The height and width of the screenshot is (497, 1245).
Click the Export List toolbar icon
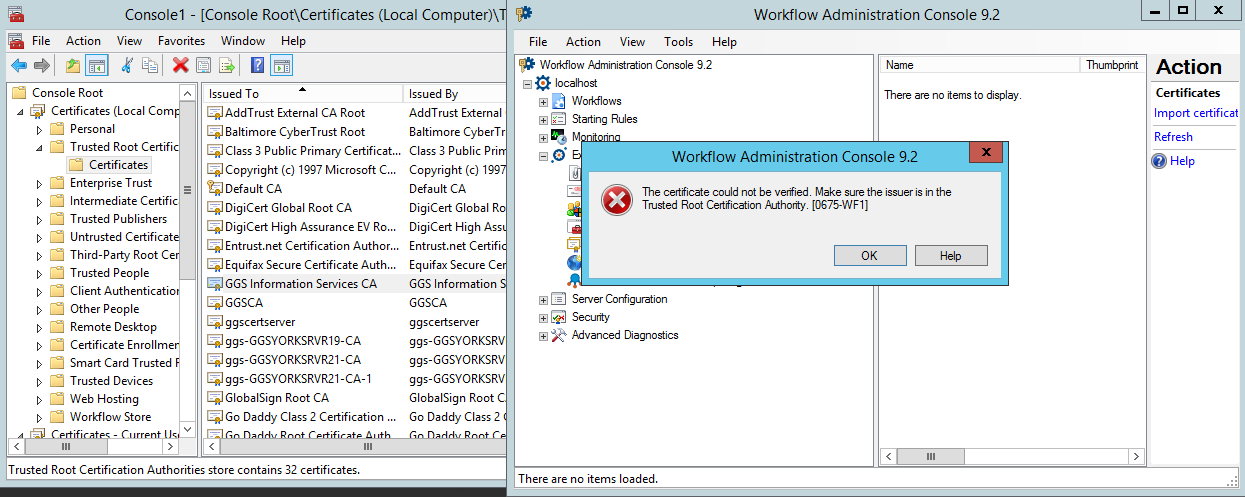tap(227, 66)
